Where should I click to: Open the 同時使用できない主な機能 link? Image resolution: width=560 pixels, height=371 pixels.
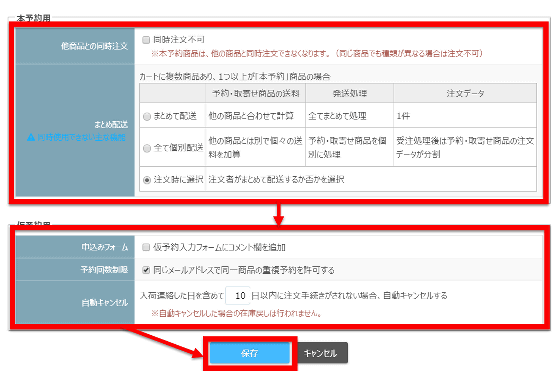click(81, 137)
